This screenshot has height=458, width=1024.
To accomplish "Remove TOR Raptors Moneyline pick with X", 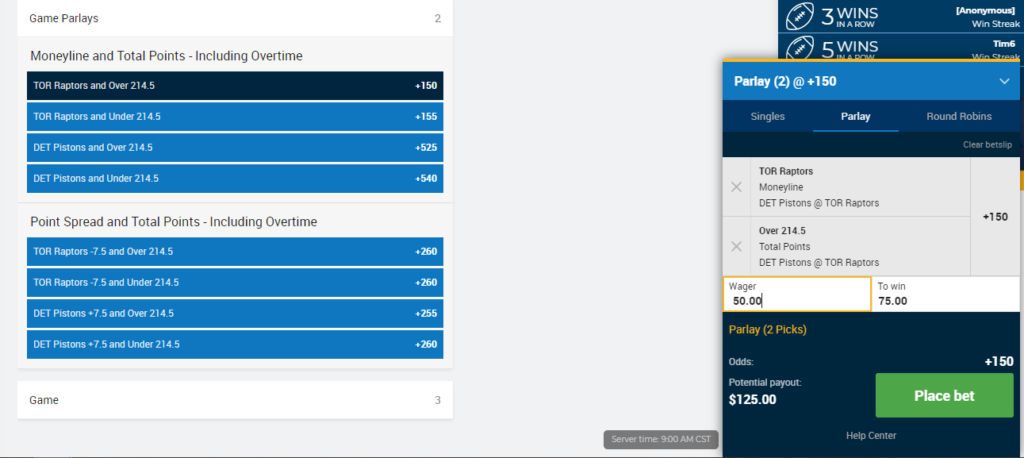I will click(736, 187).
